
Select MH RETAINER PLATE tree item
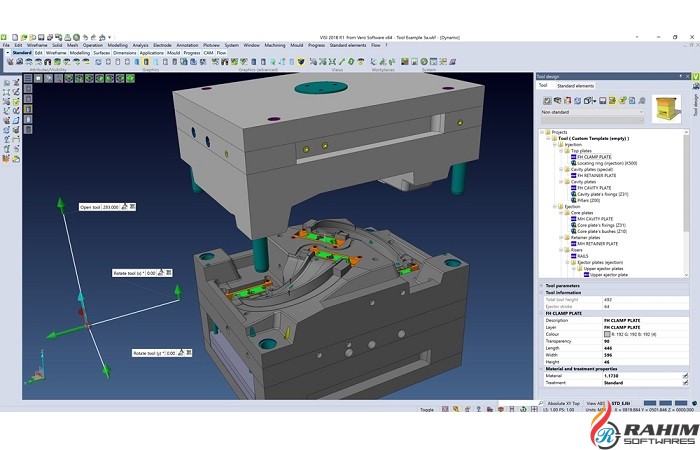[x=597, y=242]
